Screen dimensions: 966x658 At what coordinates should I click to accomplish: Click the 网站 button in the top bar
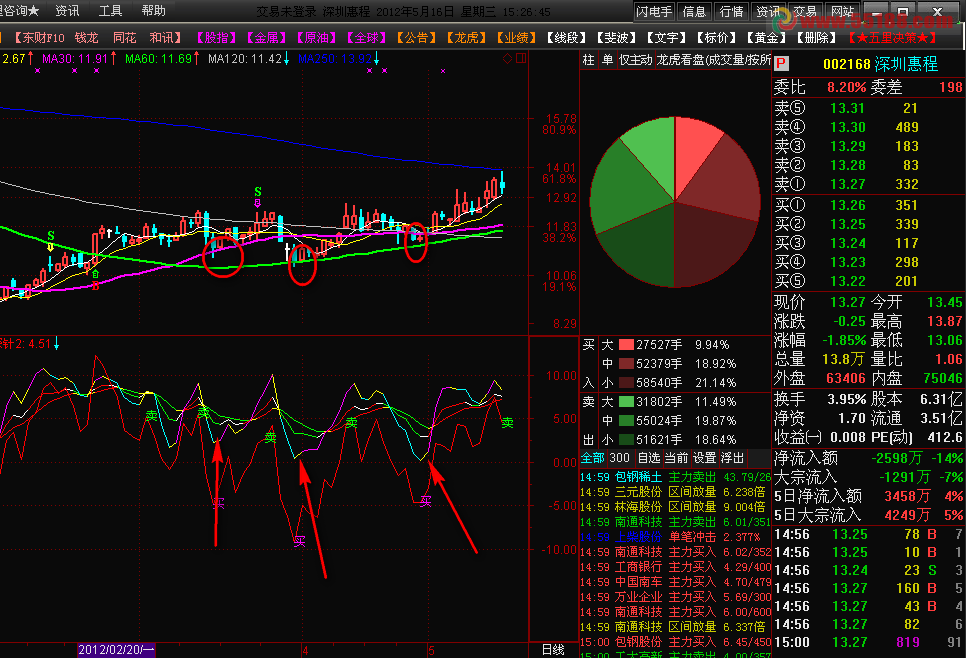(842, 11)
